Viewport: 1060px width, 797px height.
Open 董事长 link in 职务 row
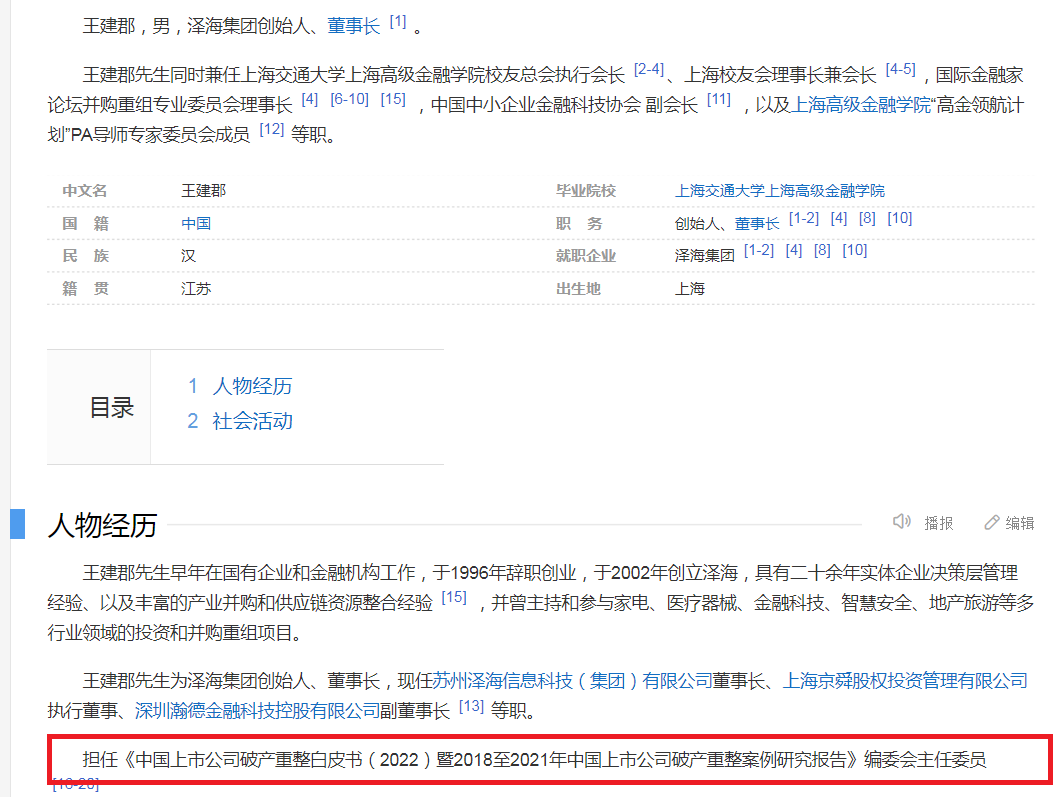(757, 223)
